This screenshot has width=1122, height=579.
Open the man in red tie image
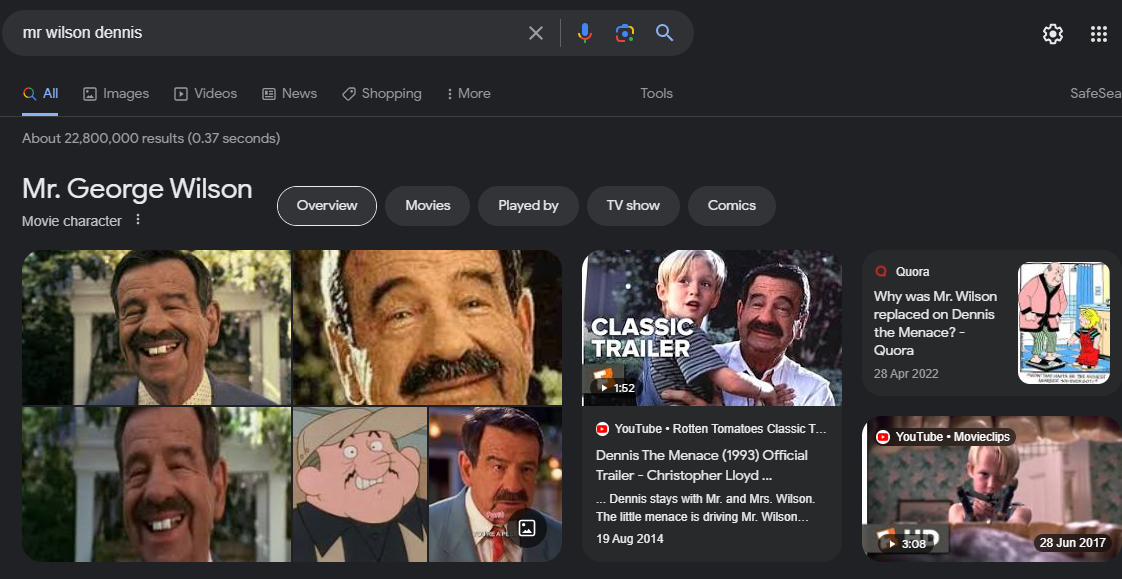pyautogui.click(x=495, y=485)
